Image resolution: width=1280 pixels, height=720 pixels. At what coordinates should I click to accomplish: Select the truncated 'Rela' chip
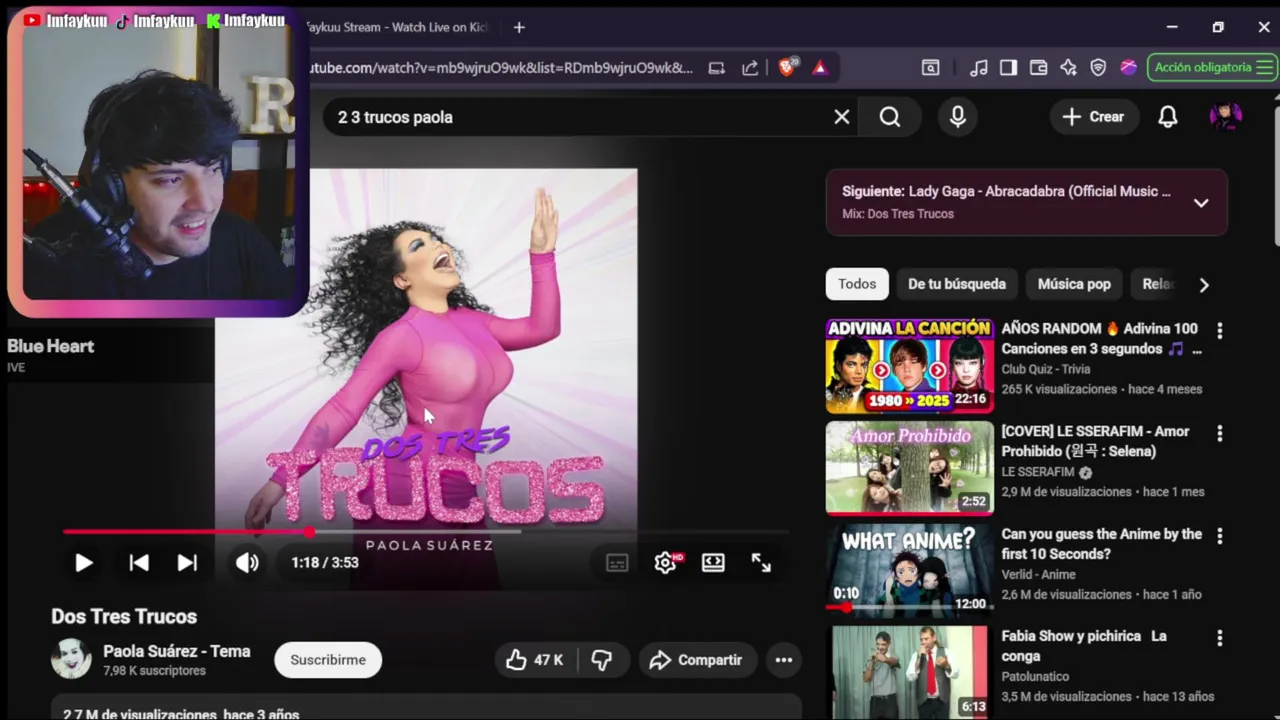(1158, 284)
